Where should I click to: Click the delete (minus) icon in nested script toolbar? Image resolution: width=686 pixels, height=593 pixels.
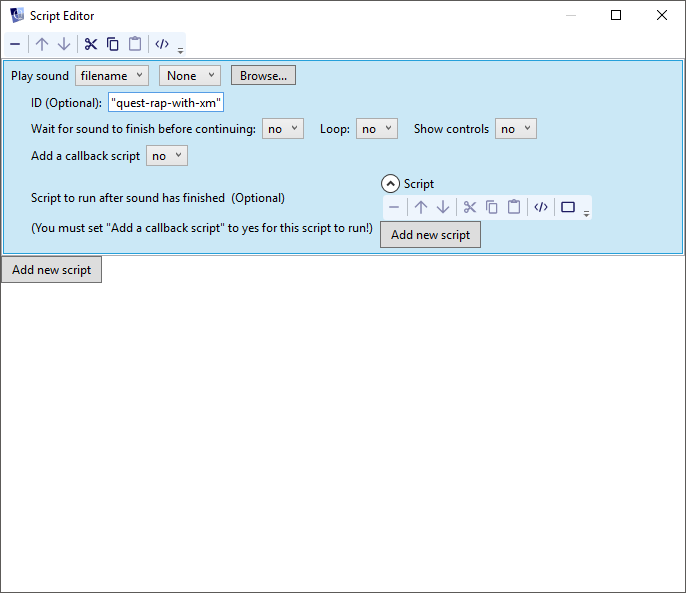pos(394,207)
